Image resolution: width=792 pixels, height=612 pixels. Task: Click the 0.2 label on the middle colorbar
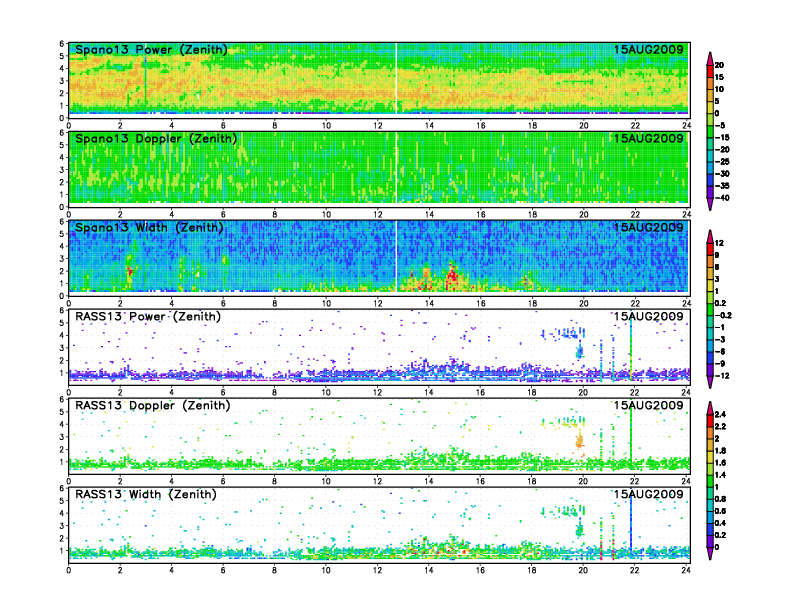(x=721, y=303)
